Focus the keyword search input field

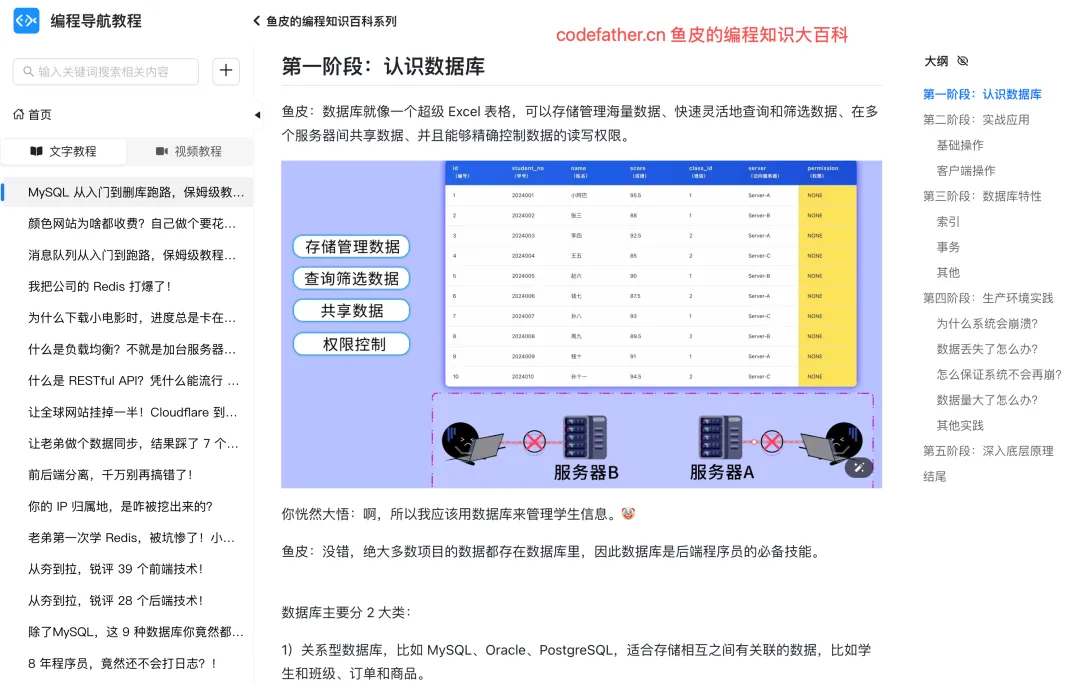(x=106, y=72)
